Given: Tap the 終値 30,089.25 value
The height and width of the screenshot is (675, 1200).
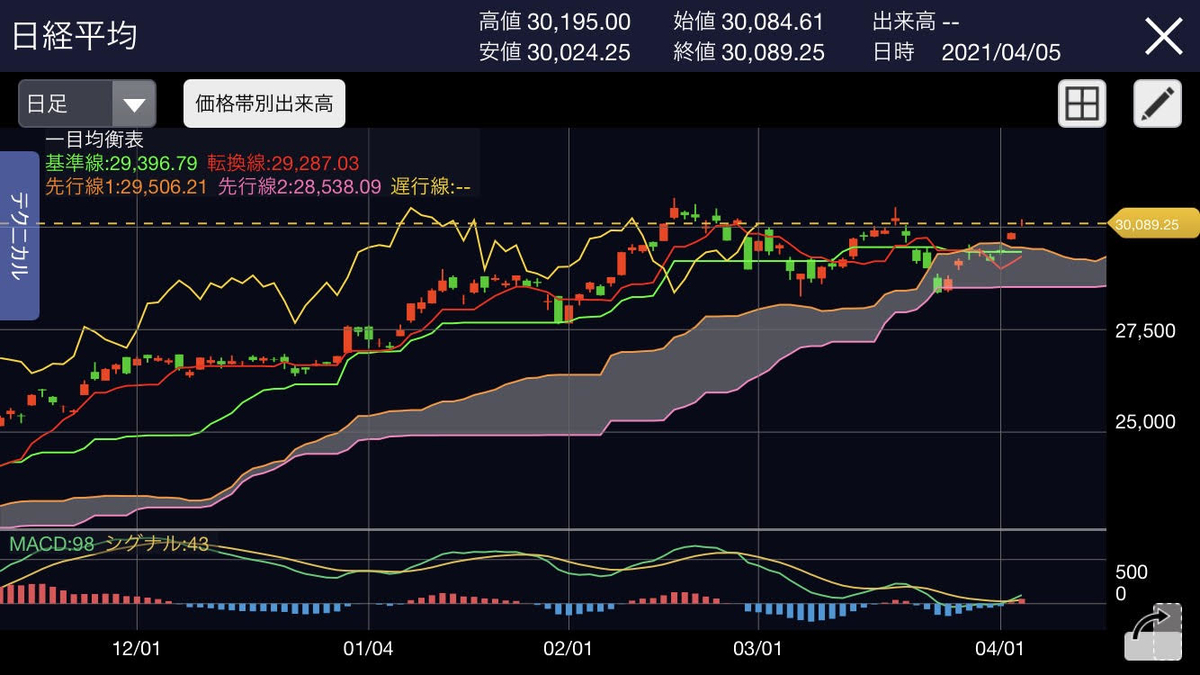Looking at the screenshot, I should 749,53.
